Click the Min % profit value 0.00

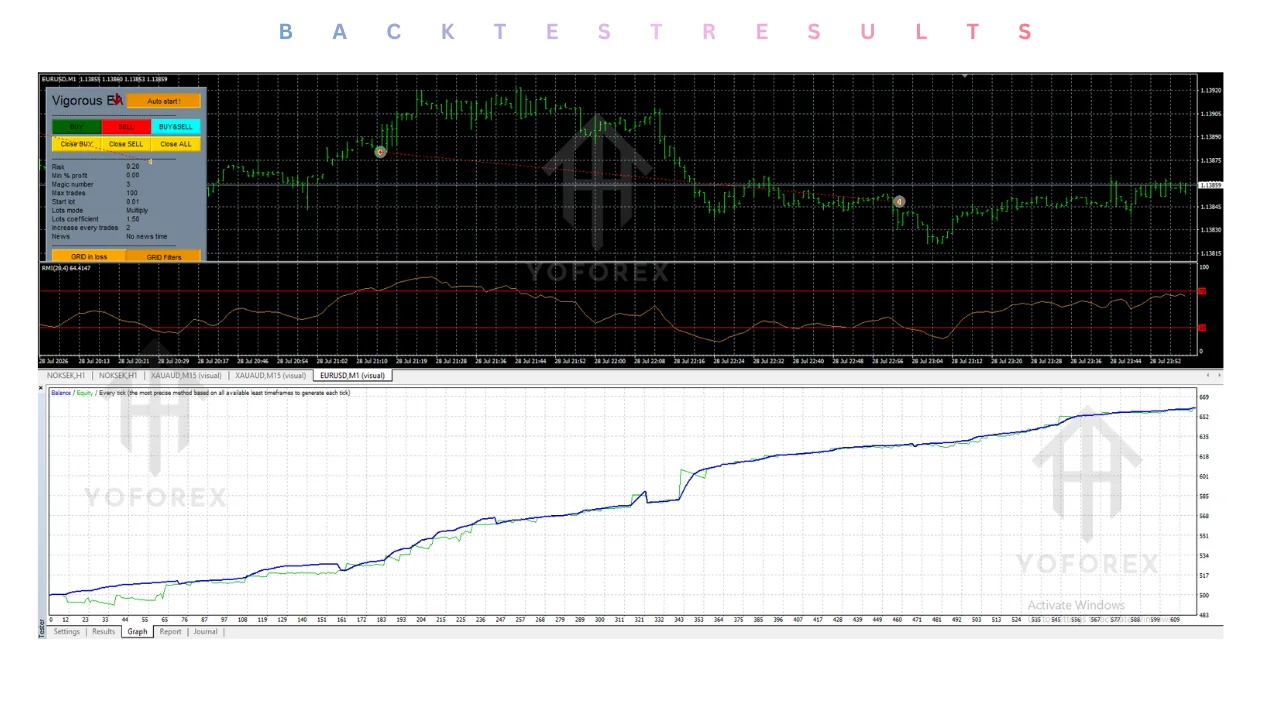133,175
